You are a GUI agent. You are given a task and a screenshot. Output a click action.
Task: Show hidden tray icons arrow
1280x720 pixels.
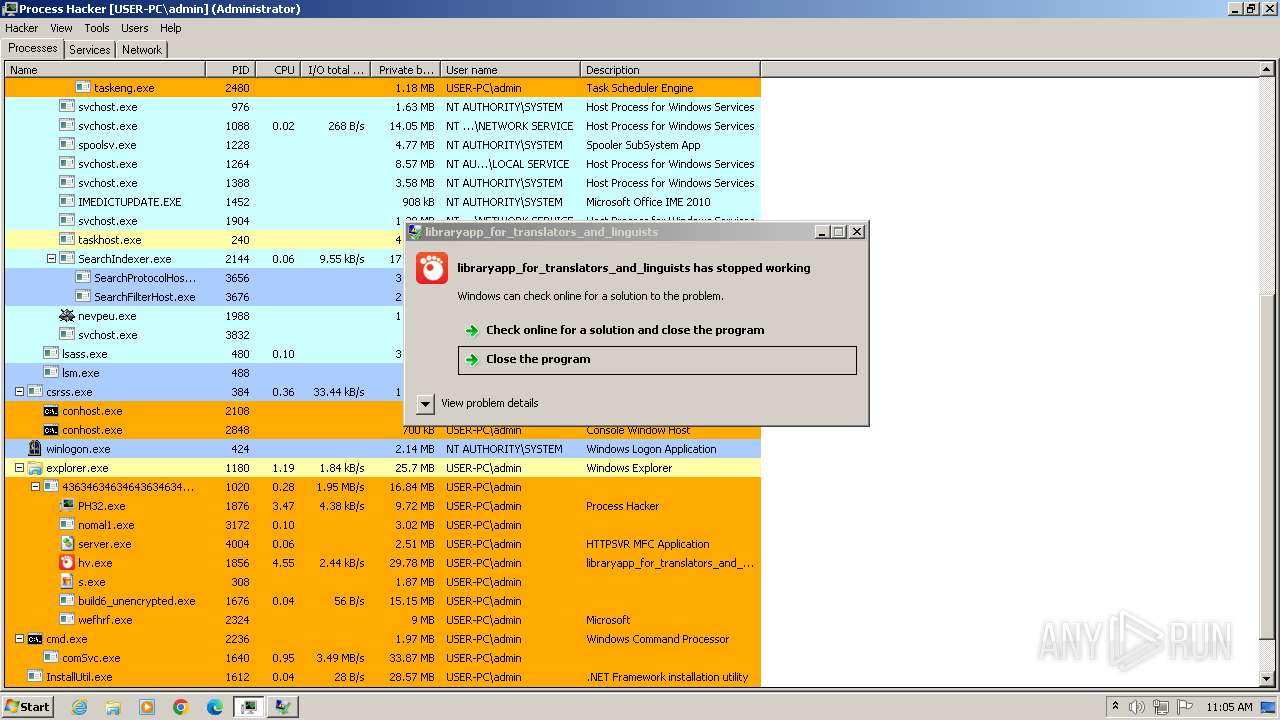coord(1115,706)
